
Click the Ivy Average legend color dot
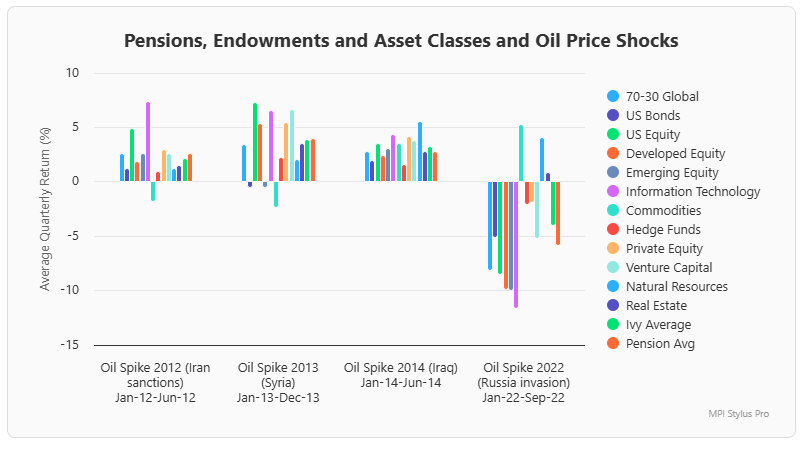click(x=613, y=325)
